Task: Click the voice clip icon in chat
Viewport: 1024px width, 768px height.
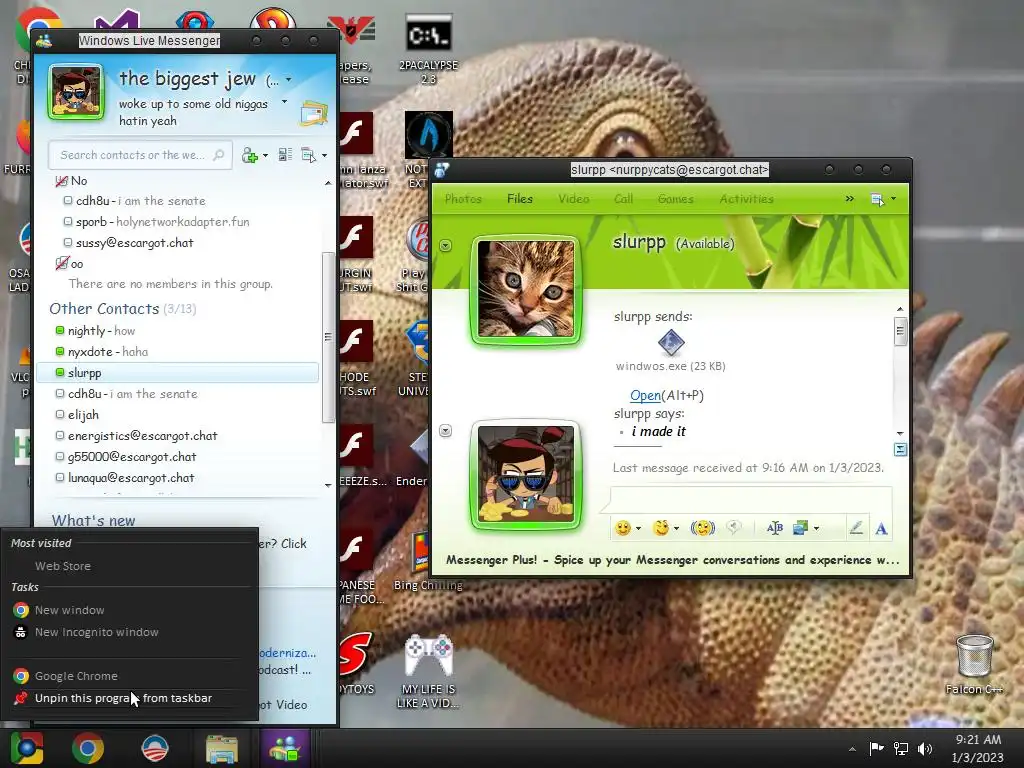Action: coord(734,528)
